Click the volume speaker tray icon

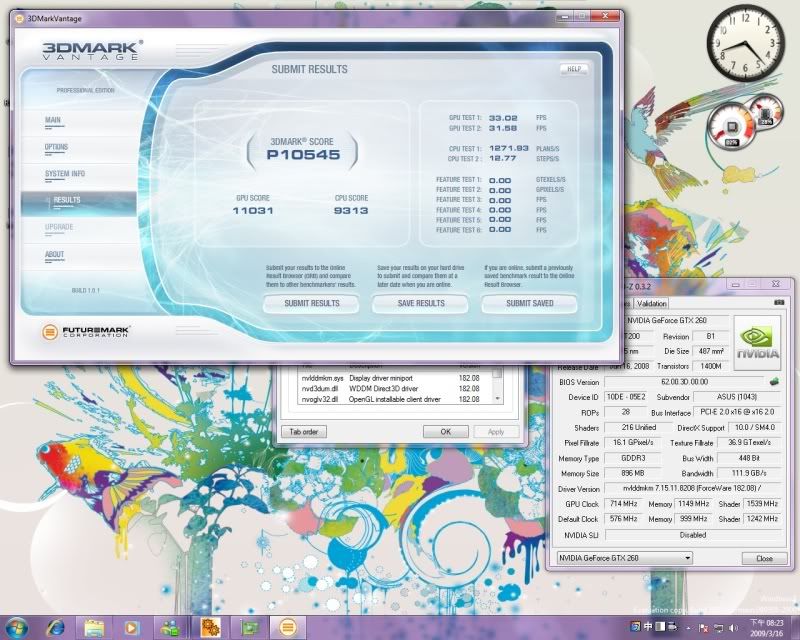(733, 628)
